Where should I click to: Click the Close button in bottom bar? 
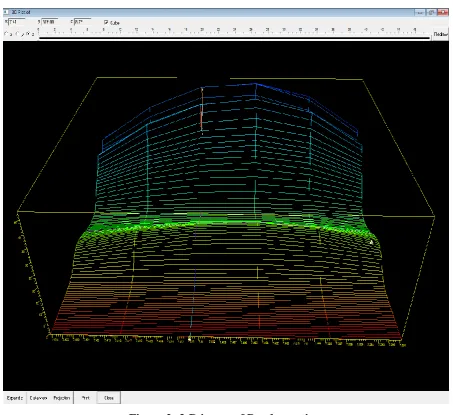(x=109, y=398)
